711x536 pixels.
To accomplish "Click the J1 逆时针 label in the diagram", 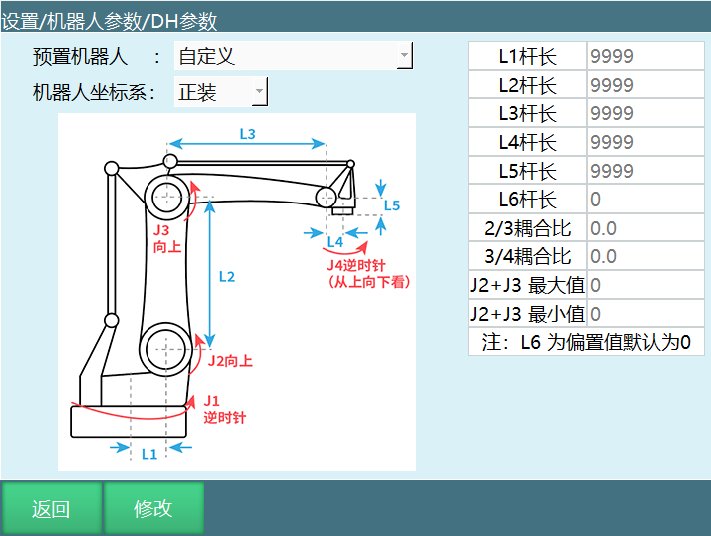I will coord(224,409).
